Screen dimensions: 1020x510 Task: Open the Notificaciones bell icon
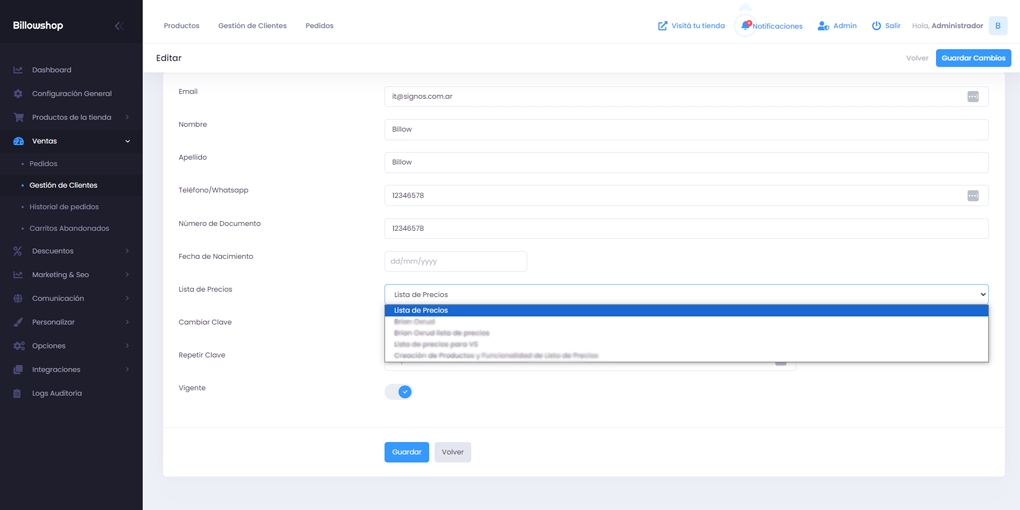pyautogui.click(x=746, y=26)
